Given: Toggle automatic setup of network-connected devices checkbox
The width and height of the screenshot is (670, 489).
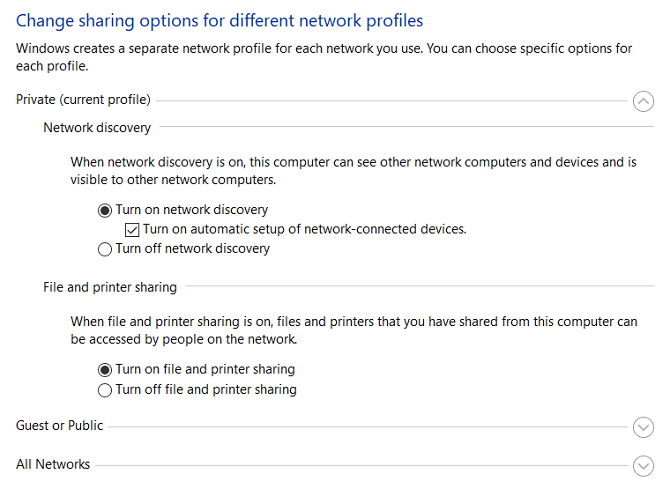Looking at the screenshot, I should click(132, 229).
